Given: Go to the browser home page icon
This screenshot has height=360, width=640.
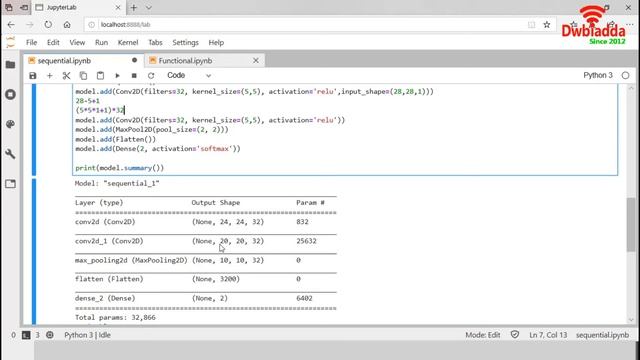Looking at the screenshot, I should coord(67,24).
